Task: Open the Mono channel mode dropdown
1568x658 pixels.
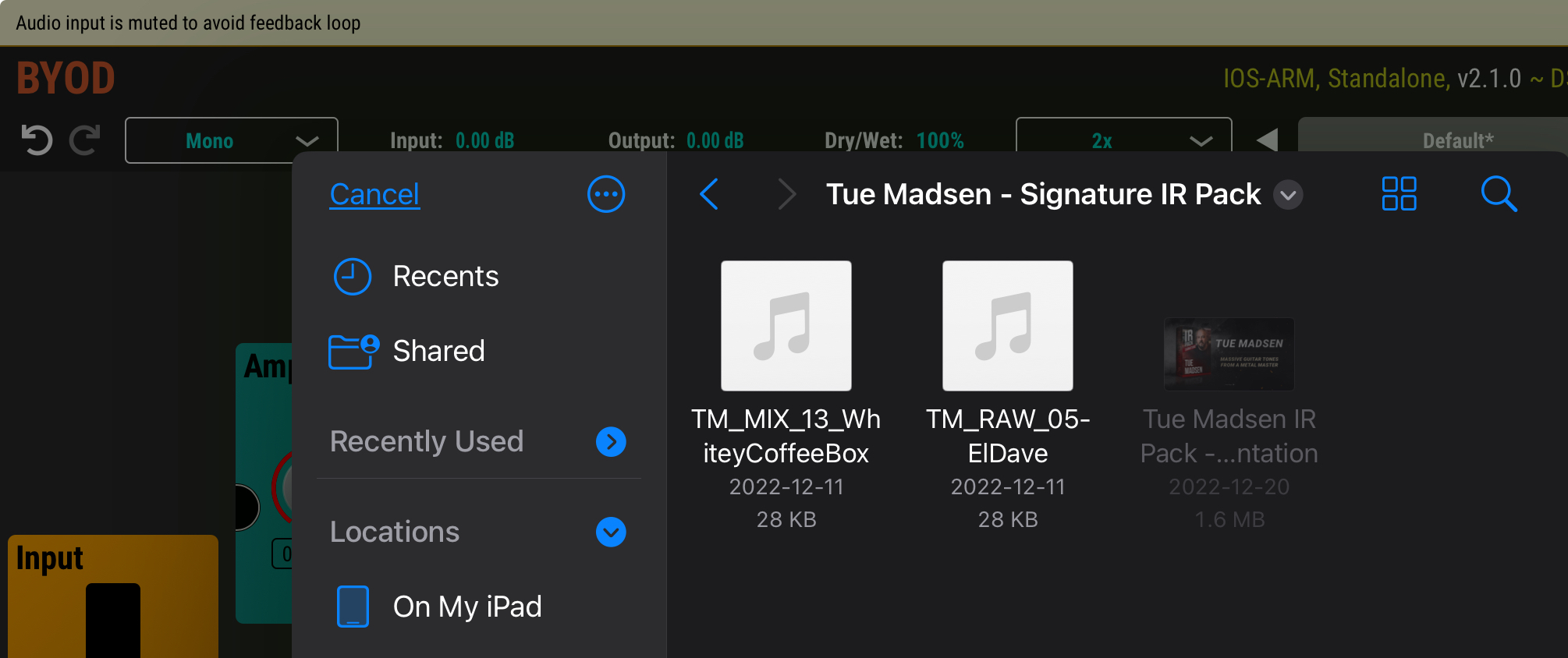Action: (232, 140)
